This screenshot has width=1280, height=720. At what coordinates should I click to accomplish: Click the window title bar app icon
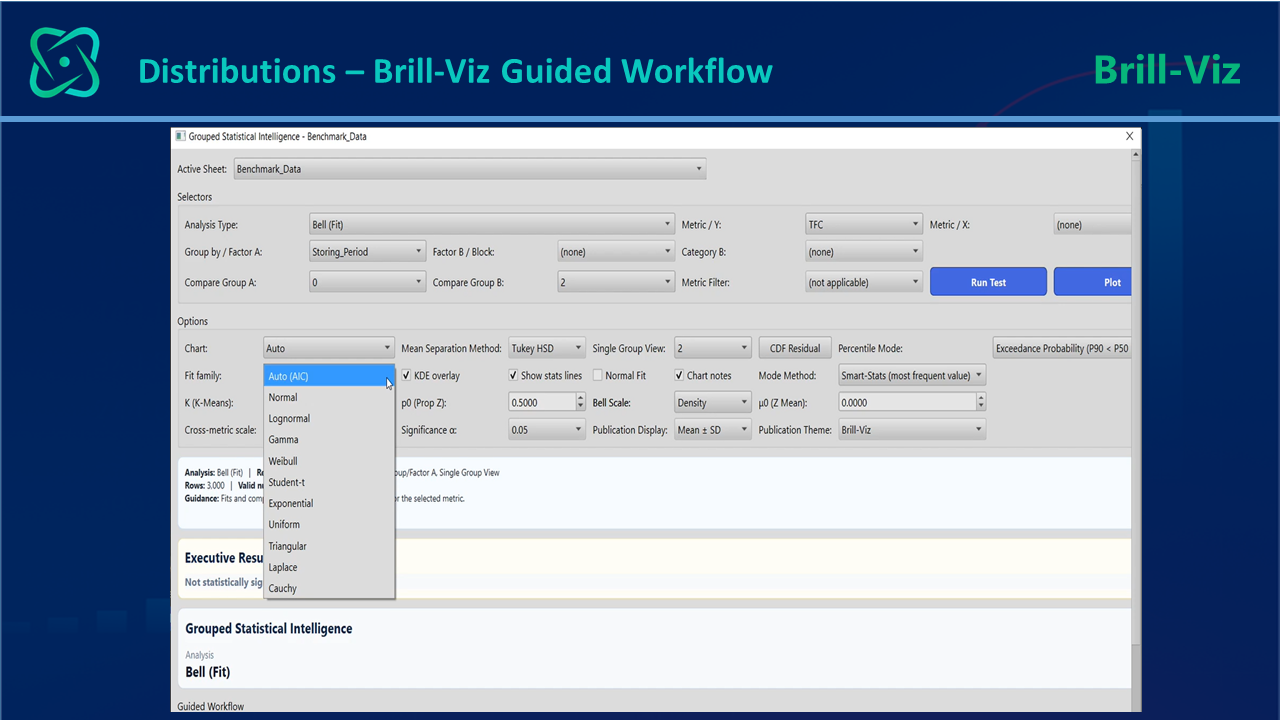[180, 136]
